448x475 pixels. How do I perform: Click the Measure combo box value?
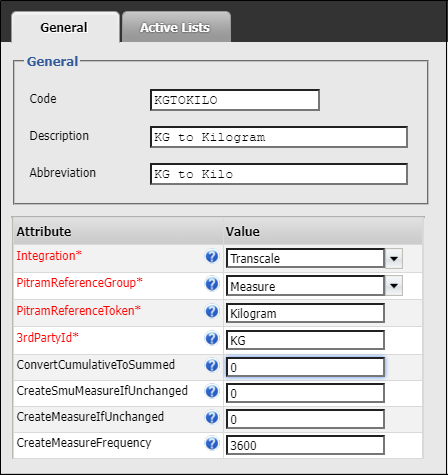point(305,286)
